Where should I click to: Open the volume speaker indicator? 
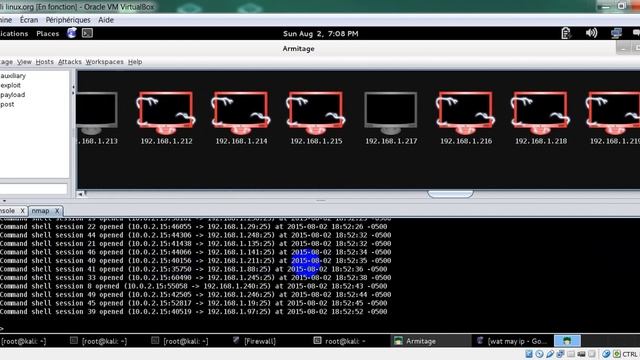point(591,33)
